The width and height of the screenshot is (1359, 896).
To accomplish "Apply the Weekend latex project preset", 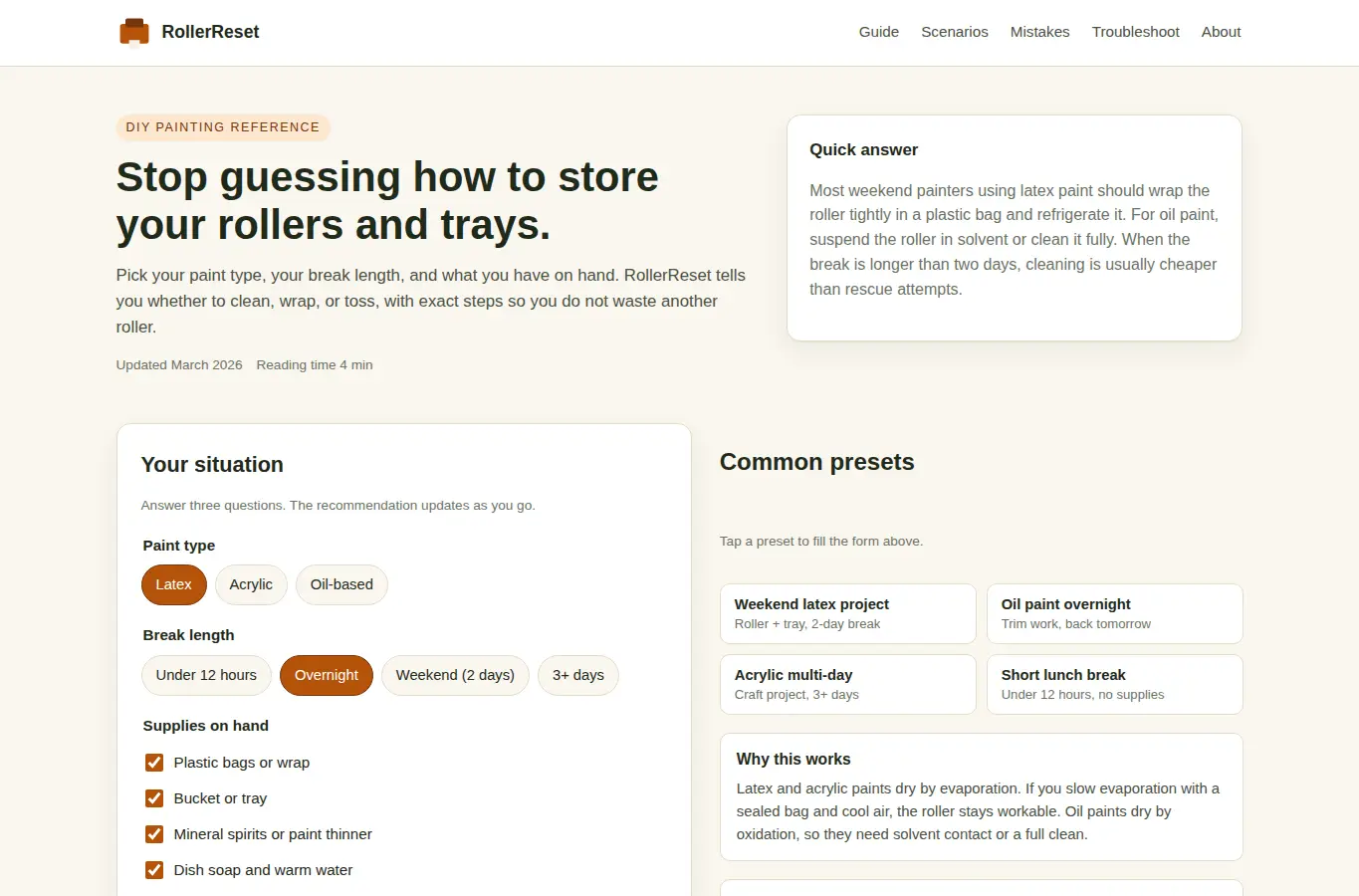I will 848,613.
